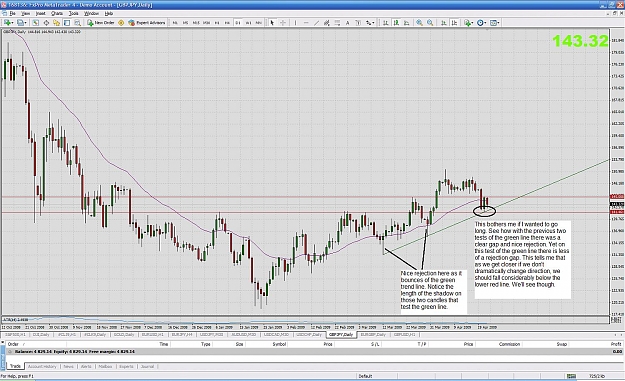The width and height of the screenshot is (625, 381).
Task: Switch to H4 timeframe
Action: tap(227, 23)
